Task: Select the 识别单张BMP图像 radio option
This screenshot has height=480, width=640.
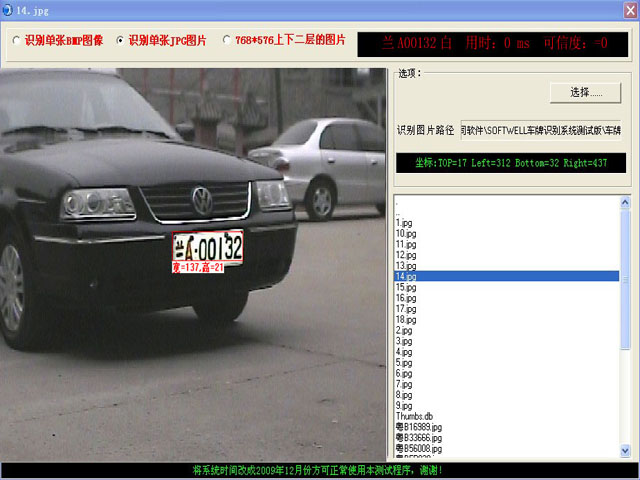Action: pos(15,41)
